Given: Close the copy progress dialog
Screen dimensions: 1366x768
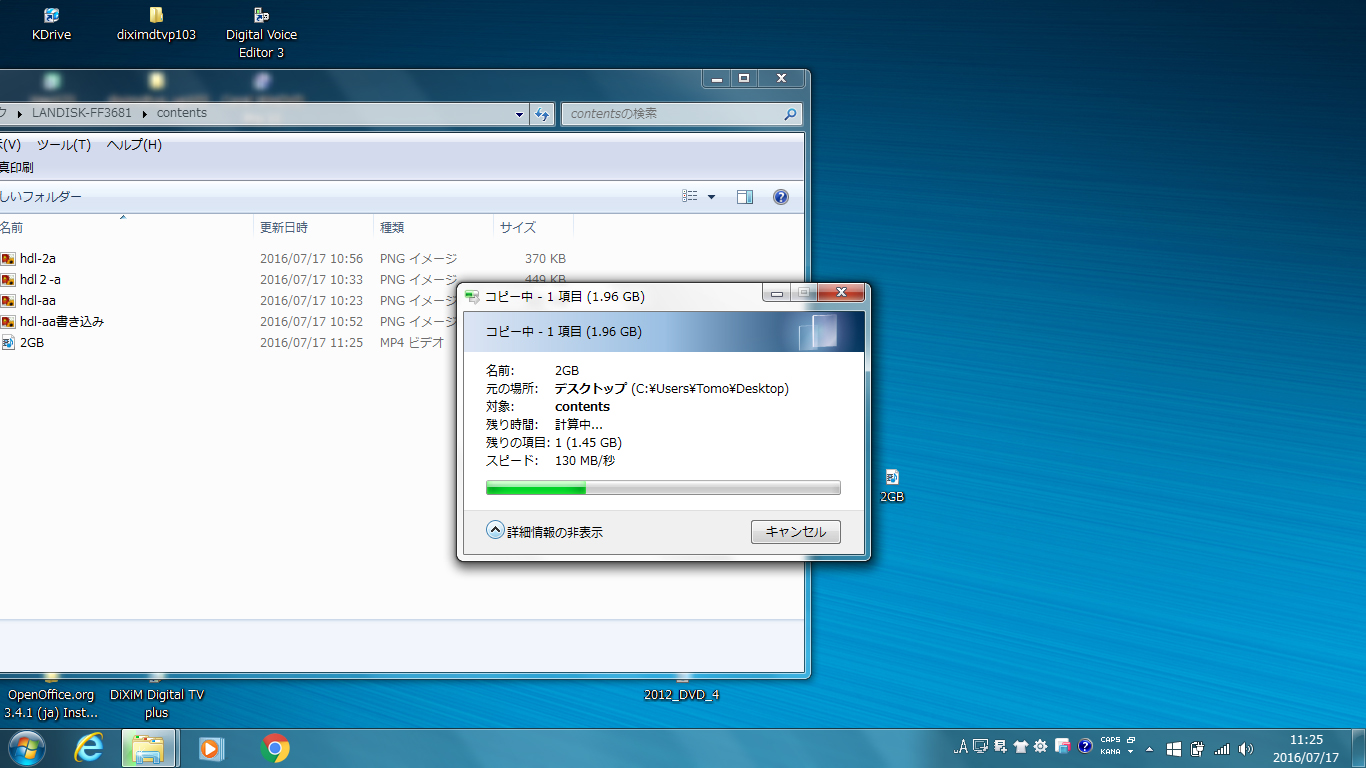Looking at the screenshot, I should (842, 293).
